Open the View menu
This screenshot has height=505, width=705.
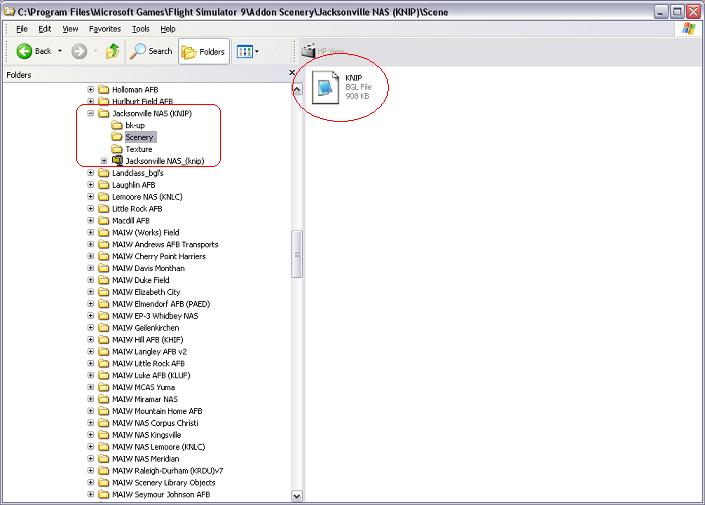pyautogui.click(x=70, y=29)
